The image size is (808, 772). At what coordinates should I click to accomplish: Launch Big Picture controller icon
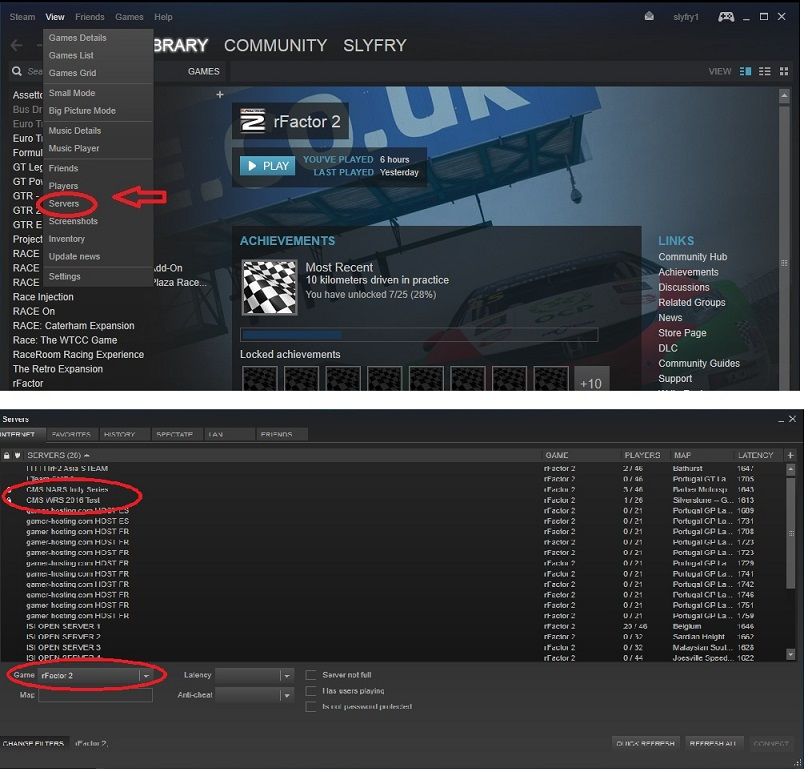(x=726, y=17)
